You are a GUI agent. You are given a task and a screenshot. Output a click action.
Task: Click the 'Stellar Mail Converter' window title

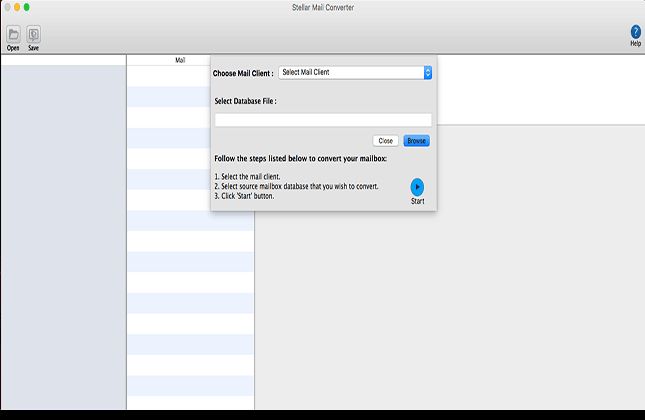pos(323,7)
